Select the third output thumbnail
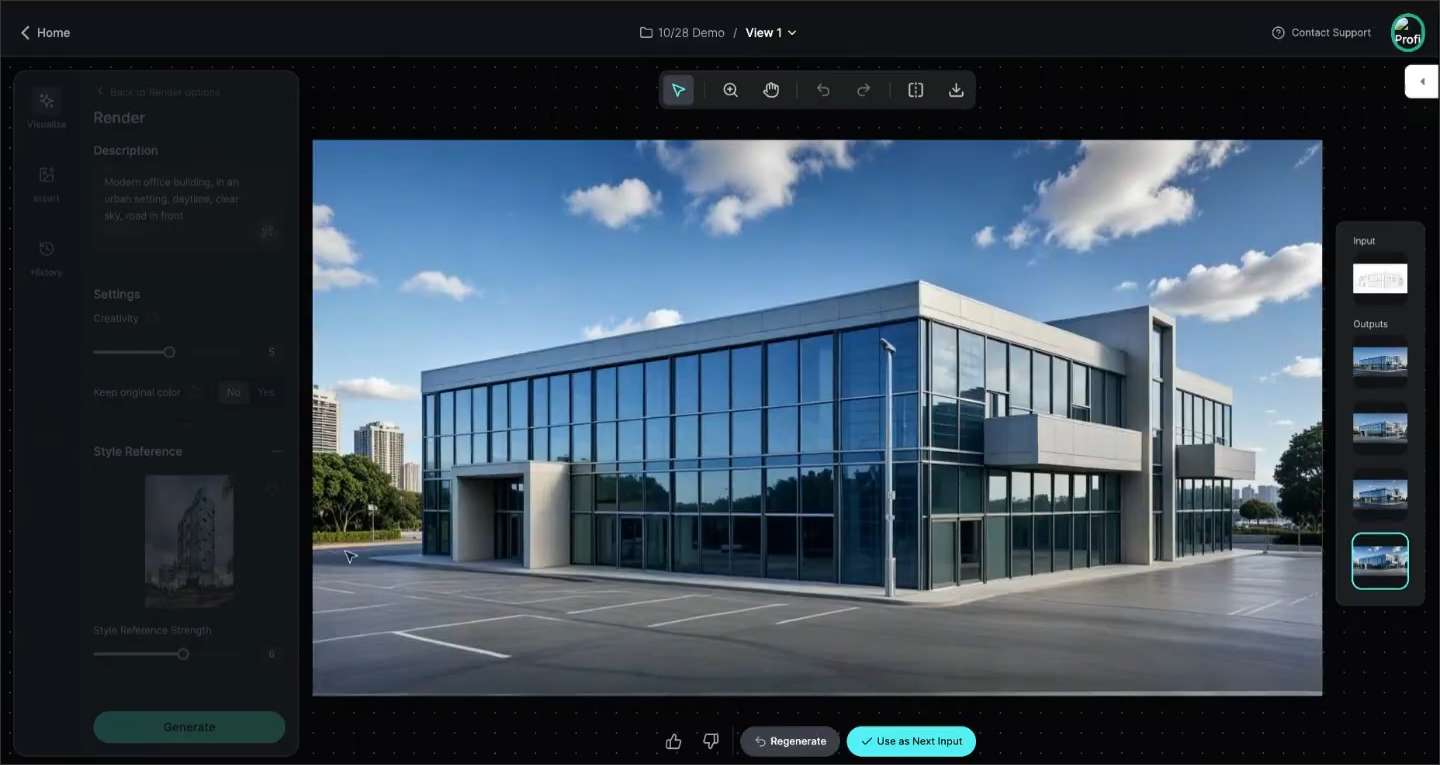 (x=1380, y=494)
